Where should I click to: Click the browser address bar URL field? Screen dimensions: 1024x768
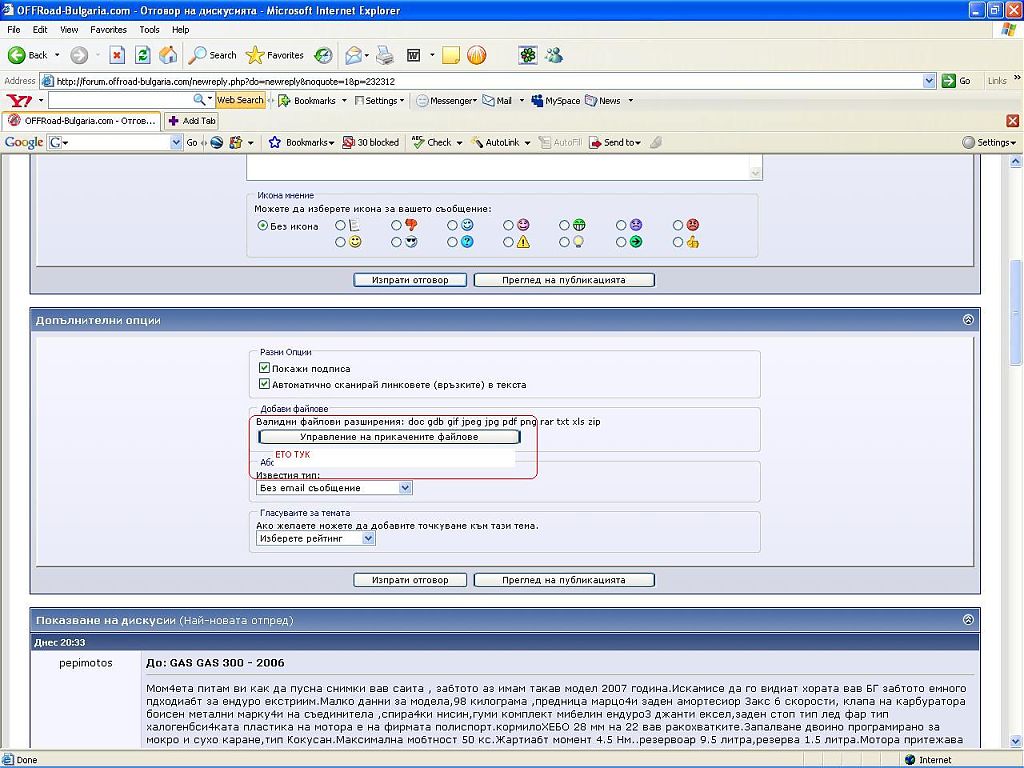pyautogui.click(x=490, y=81)
